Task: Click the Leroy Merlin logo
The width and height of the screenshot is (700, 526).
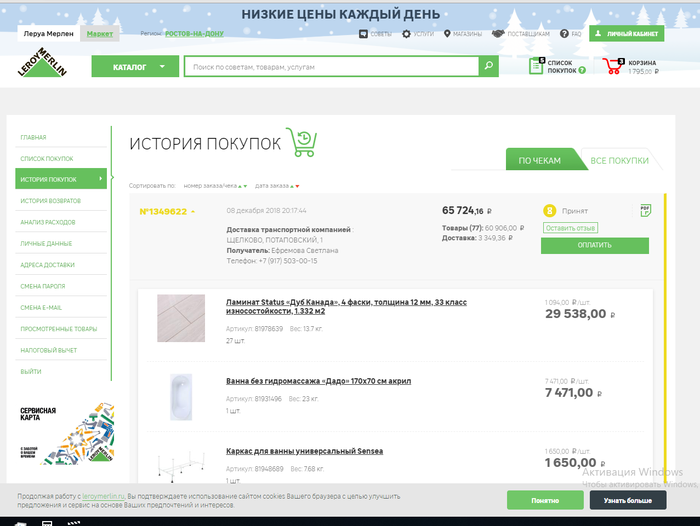Action: pyautogui.click(x=42, y=62)
